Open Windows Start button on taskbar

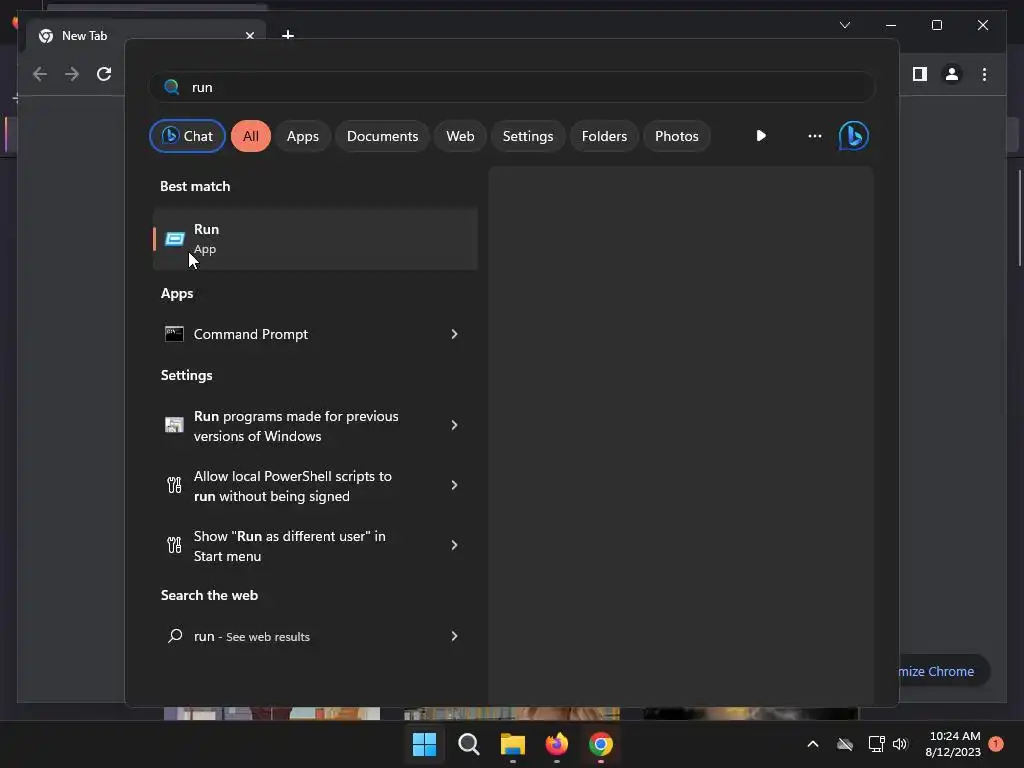click(x=424, y=744)
